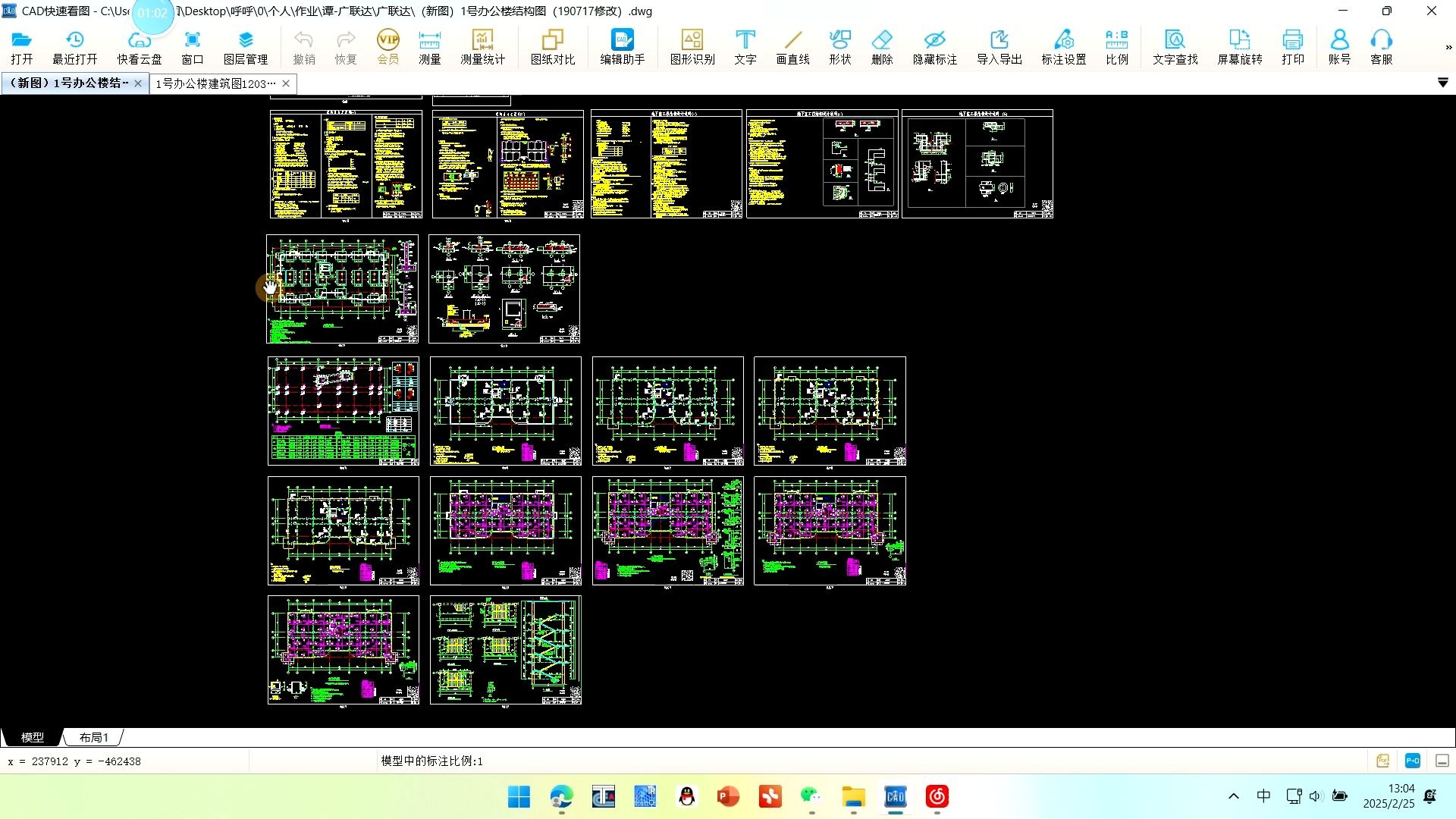Click the 会员 VIP button
This screenshot has width=1456, height=819.
click(x=388, y=47)
